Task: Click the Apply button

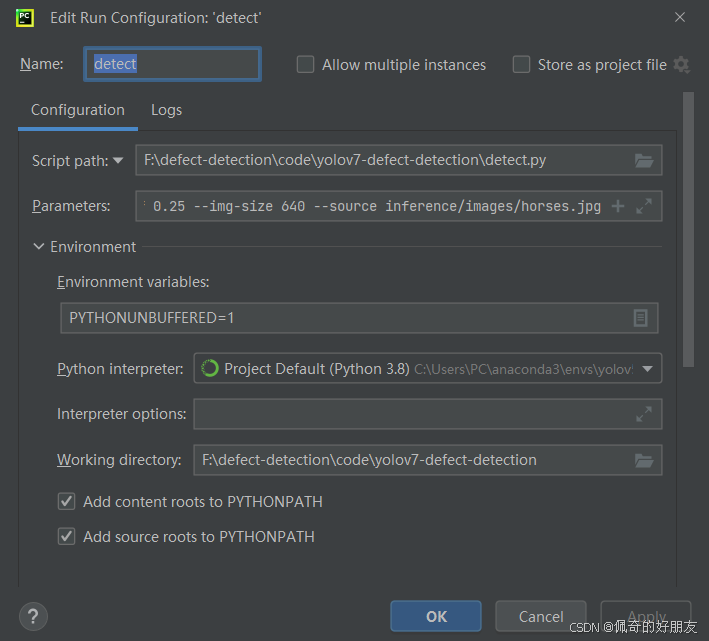Action: (x=646, y=617)
